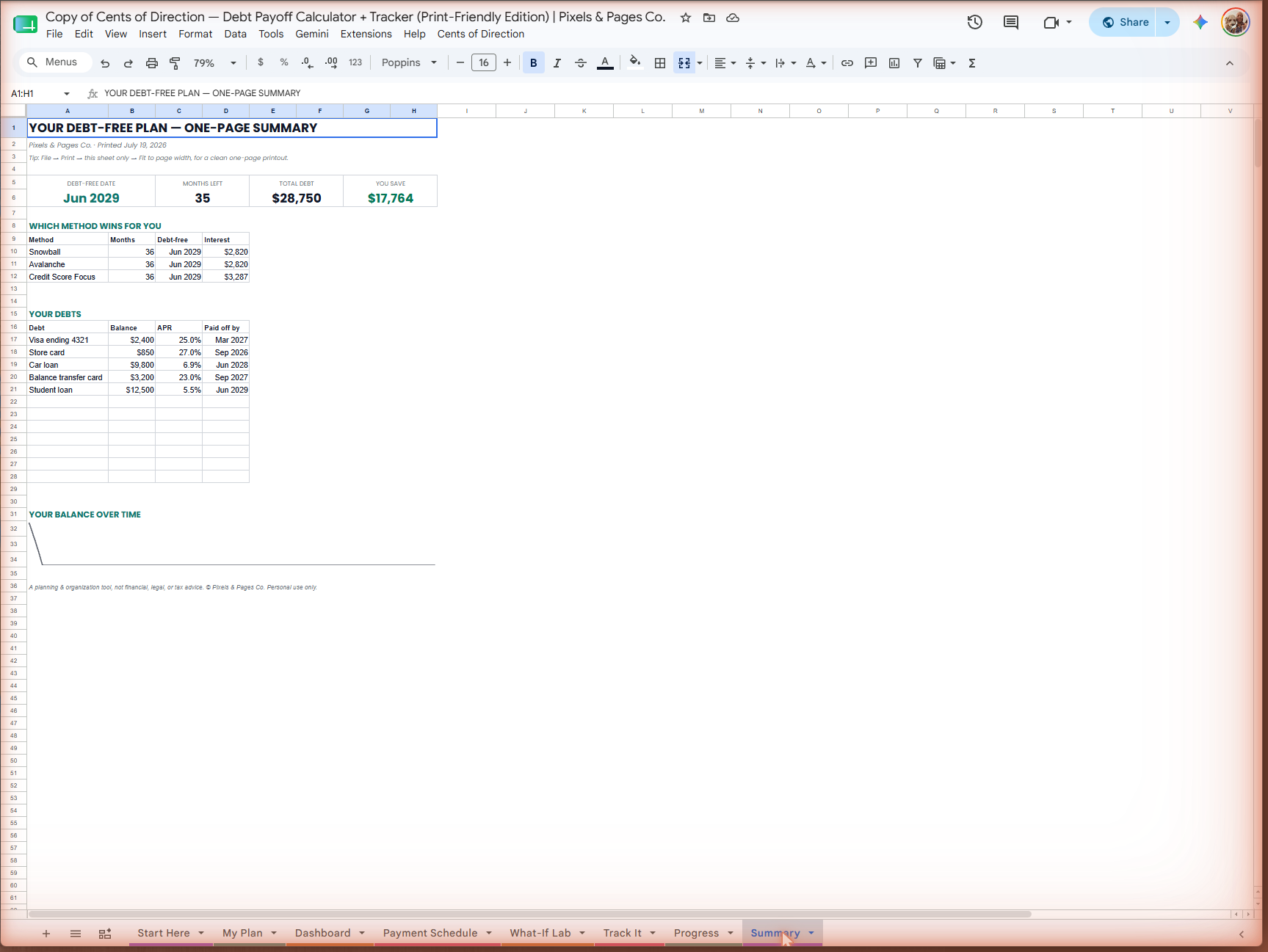Open horizontal align dropdown
Screen dimensions: 1268x952
click(725, 63)
